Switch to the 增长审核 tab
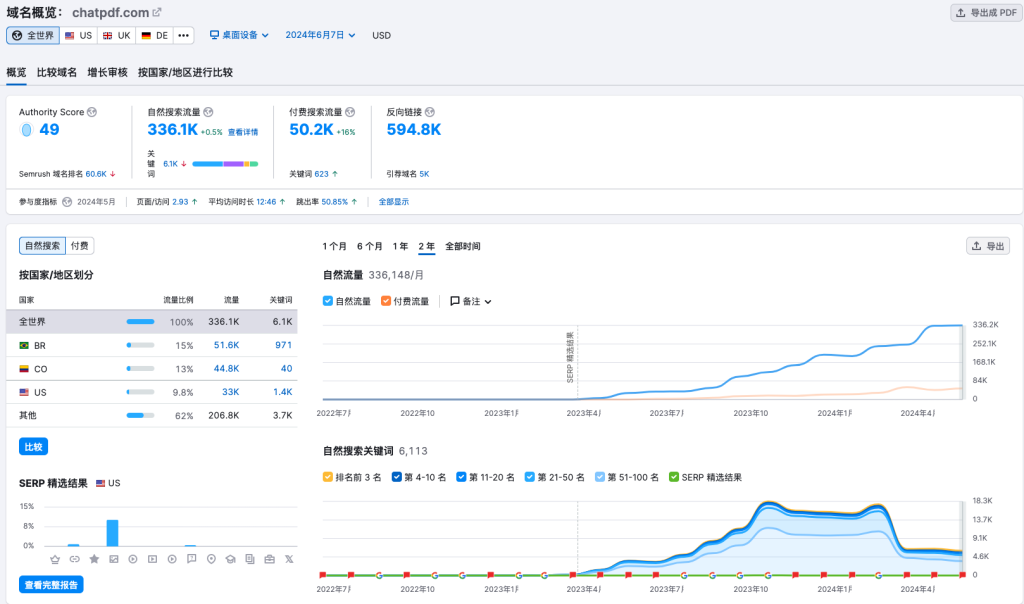This screenshot has height=604, width=1024. (x=108, y=72)
